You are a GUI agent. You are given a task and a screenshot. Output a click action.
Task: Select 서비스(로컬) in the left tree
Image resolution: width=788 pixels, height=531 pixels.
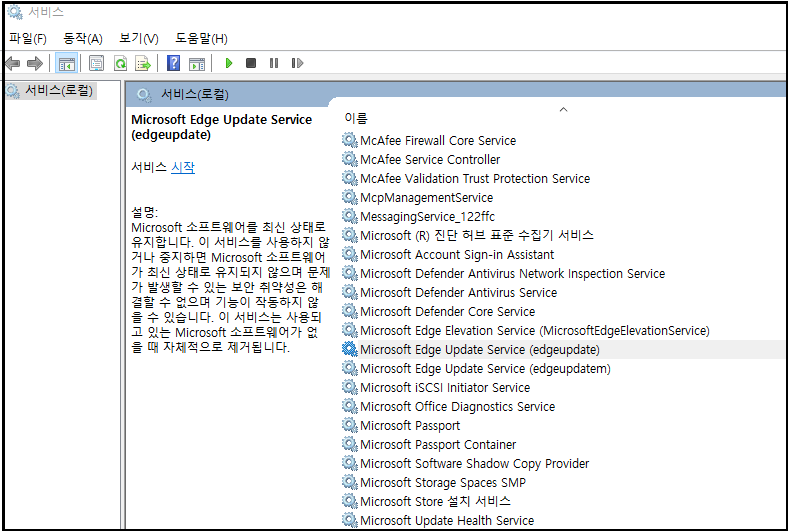tap(59, 91)
